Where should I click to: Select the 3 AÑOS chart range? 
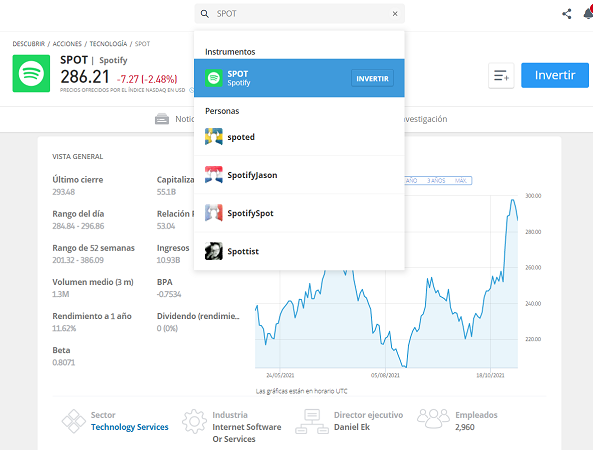point(436,181)
